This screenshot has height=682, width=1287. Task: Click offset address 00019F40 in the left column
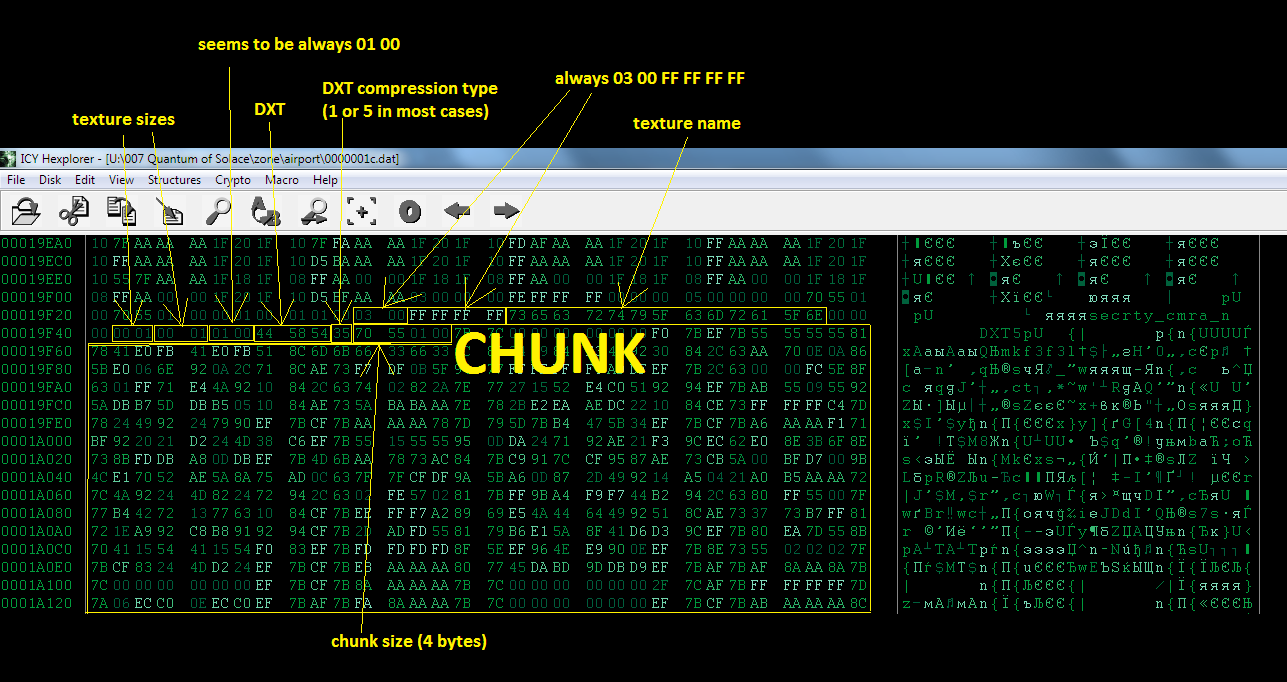point(37,333)
